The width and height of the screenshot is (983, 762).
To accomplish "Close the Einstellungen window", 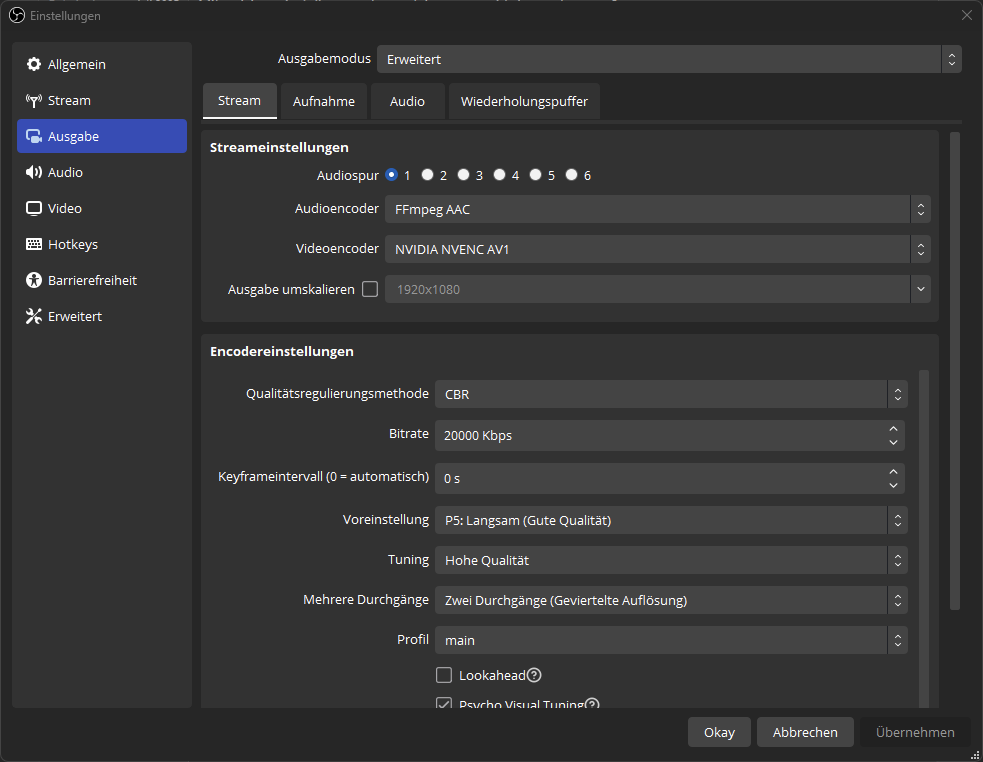I will tap(967, 15).
